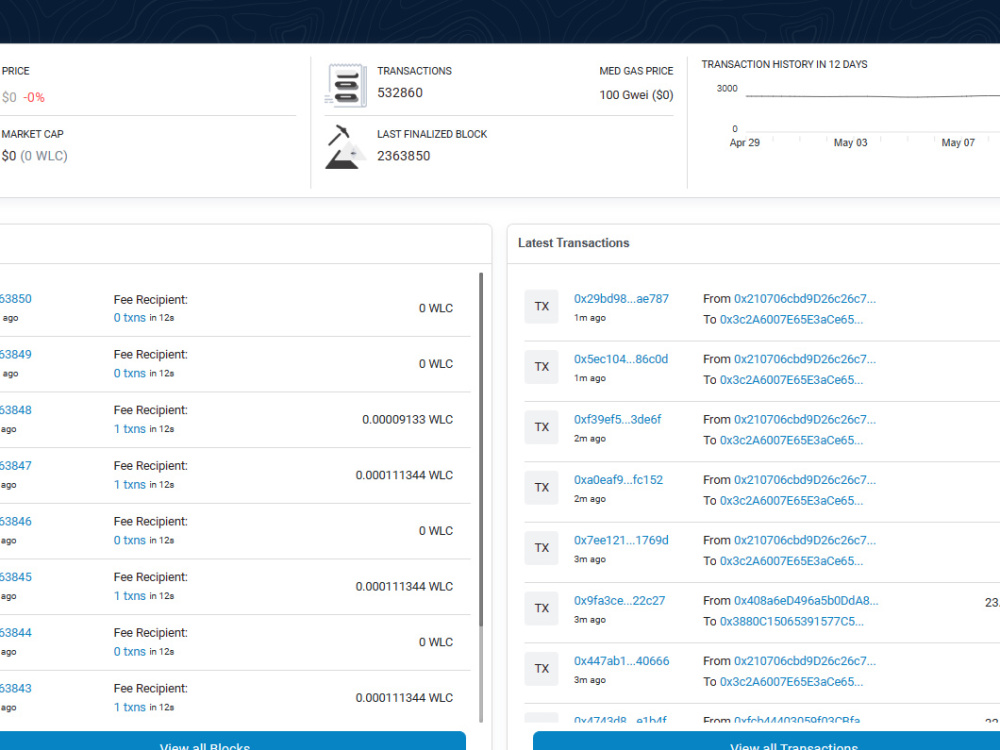Click TX badge for 0xa0eaf9...fc152
1000x750 pixels.
[x=541, y=488]
